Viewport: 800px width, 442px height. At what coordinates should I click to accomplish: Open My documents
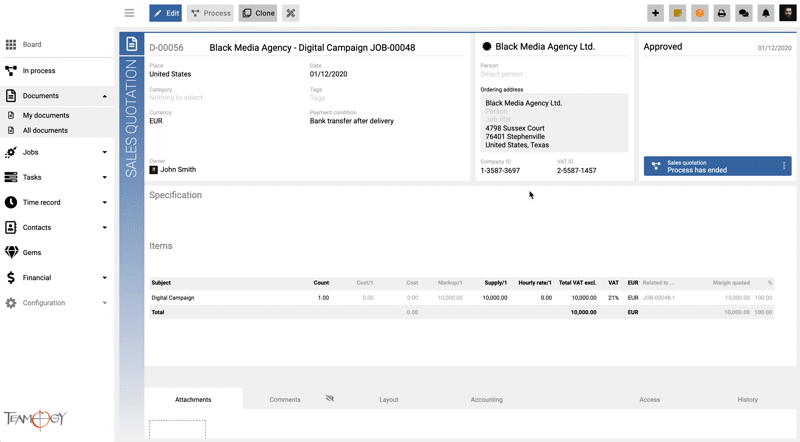click(46, 115)
